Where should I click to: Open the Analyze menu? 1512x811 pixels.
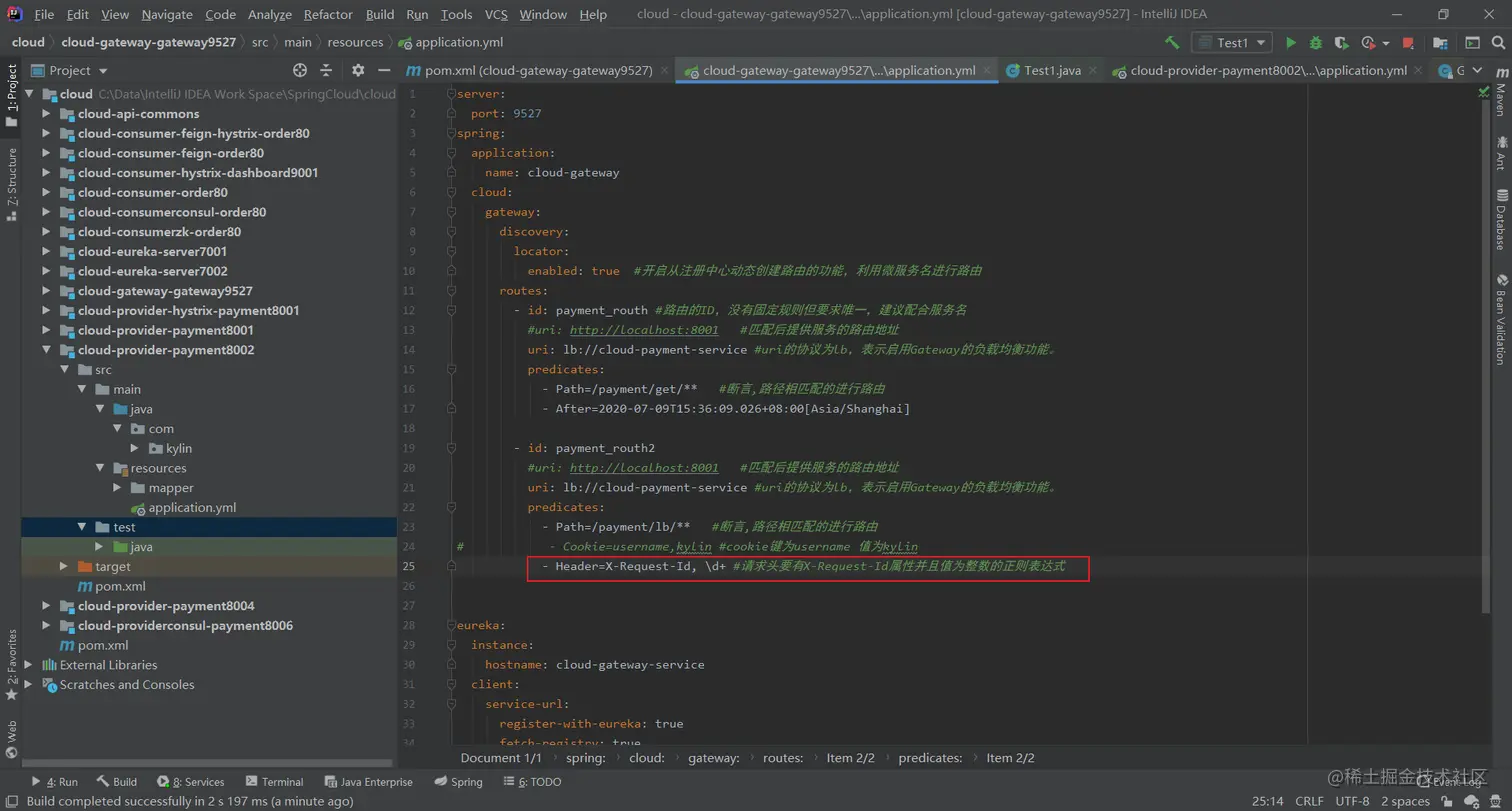tap(269, 15)
